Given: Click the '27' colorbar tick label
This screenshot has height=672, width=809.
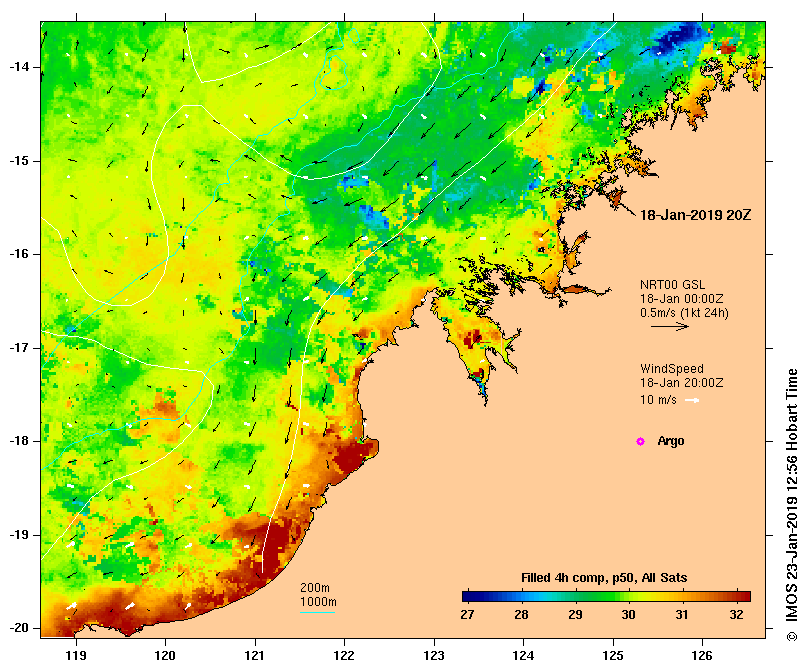Looking at the screenshot, I should pos(467,615).
